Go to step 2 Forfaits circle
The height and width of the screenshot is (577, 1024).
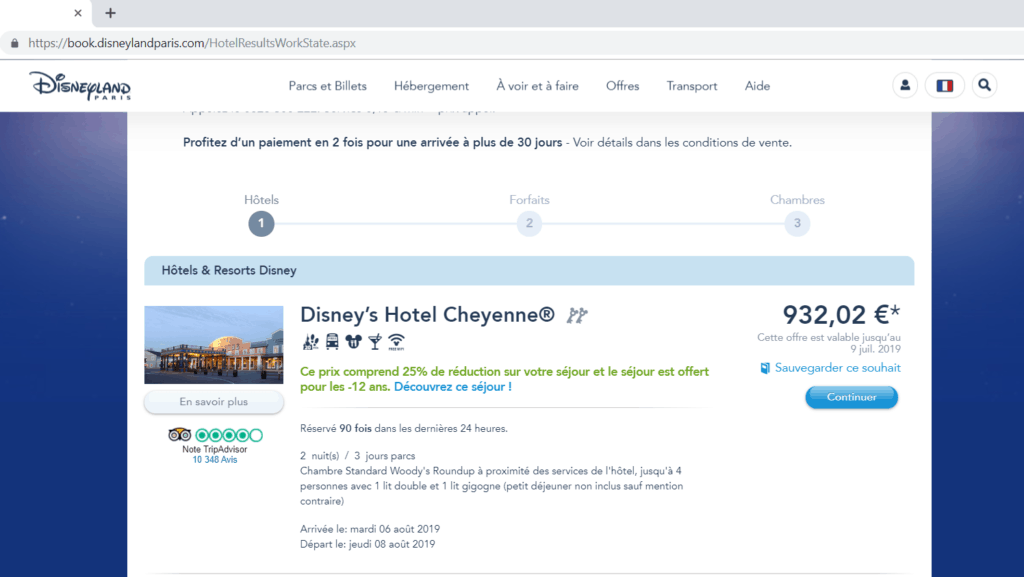(x=529, y=223)
